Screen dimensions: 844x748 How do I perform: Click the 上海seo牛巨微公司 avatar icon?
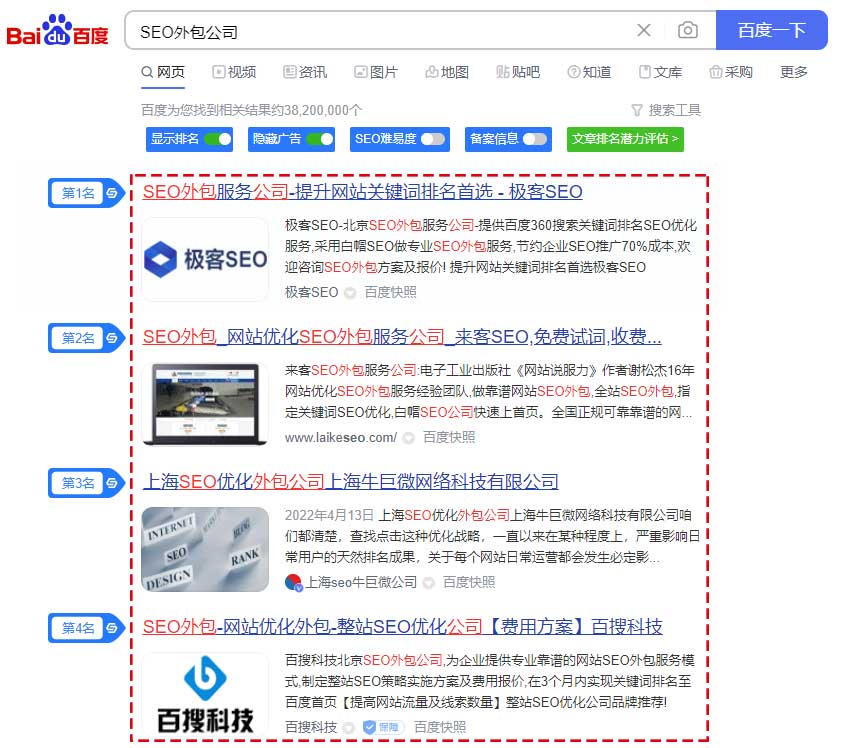[x=293, y=582]
